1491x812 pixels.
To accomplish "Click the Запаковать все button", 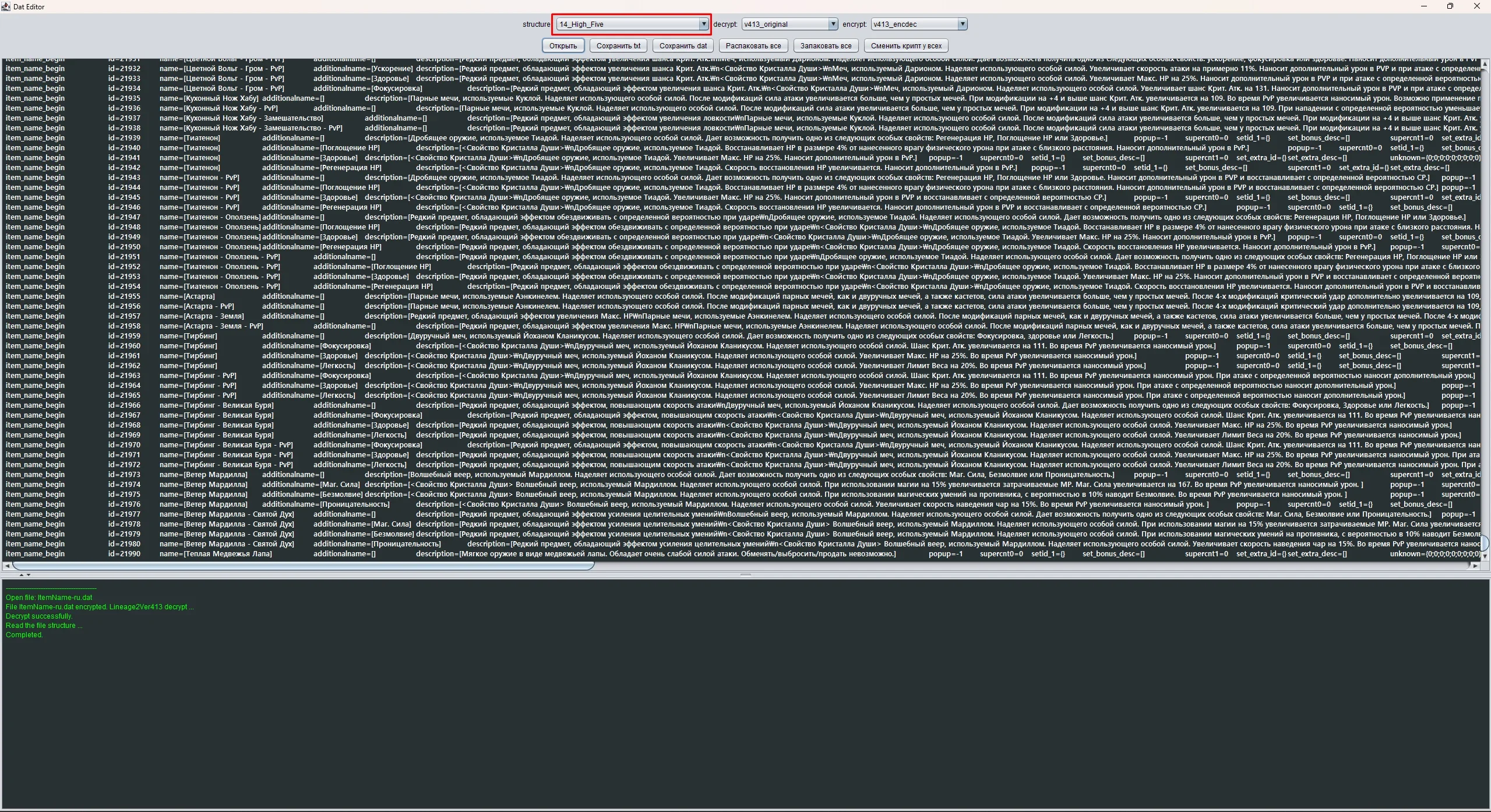I will [x=826, y=45].
